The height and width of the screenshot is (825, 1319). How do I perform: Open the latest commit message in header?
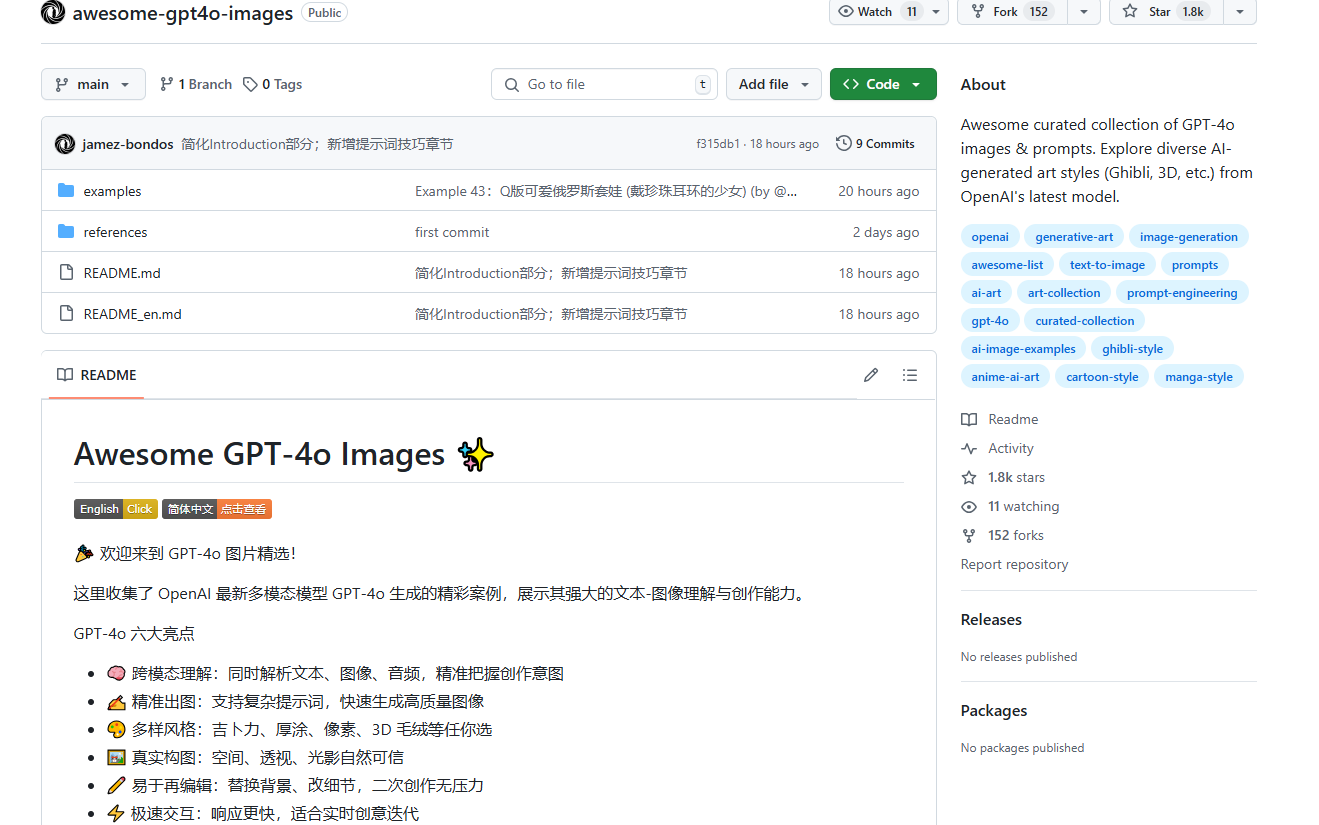pyautogui.click(x=317, y=144)
